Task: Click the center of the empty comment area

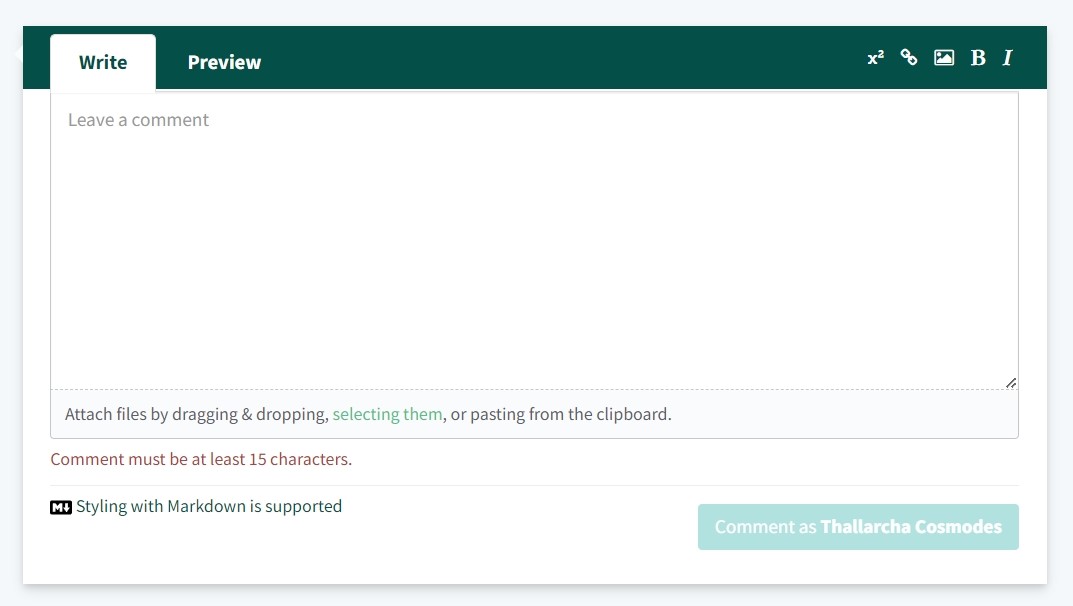Action: [x=534, y=240]
